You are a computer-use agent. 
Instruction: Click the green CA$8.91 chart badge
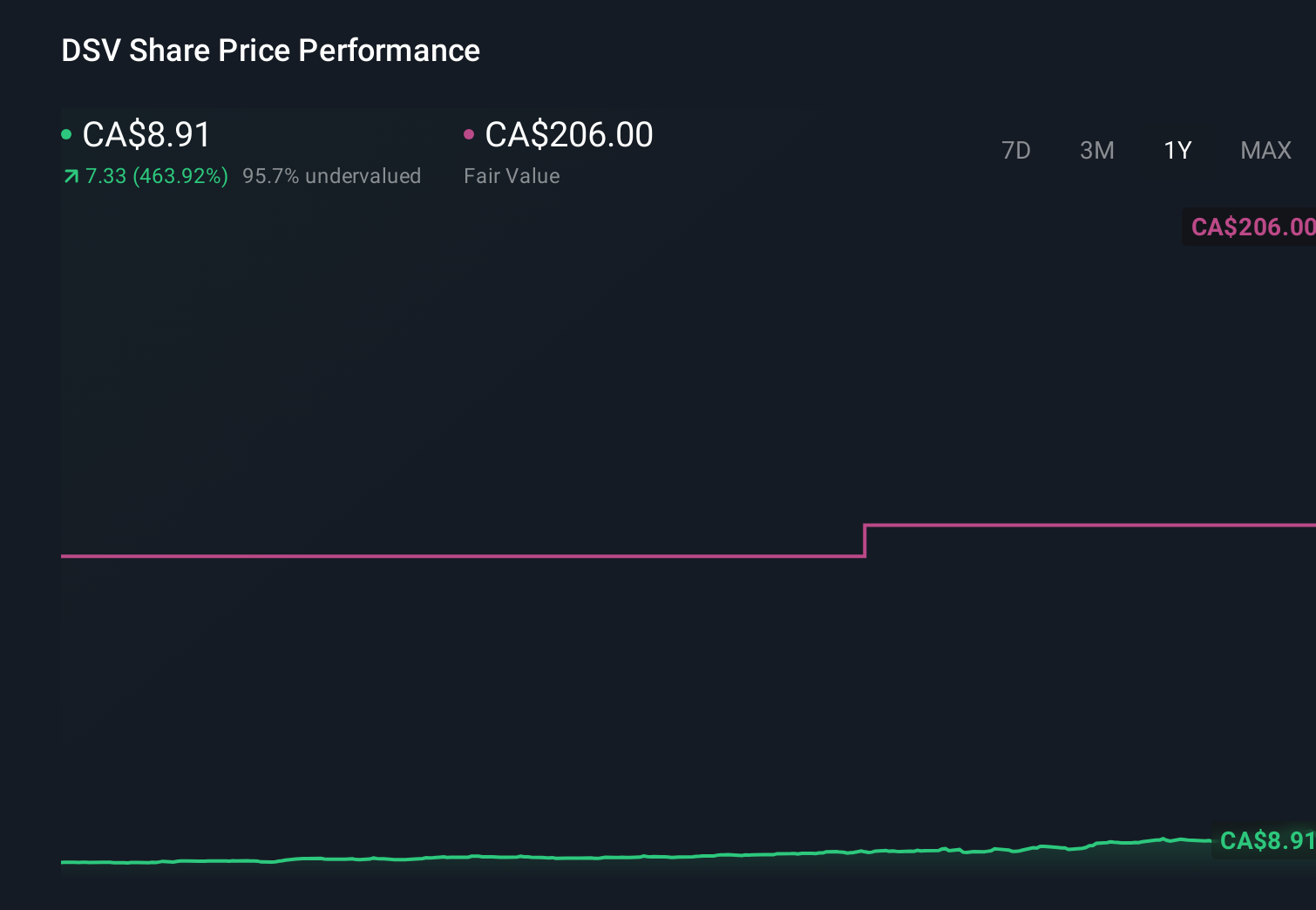point(1265,840)
